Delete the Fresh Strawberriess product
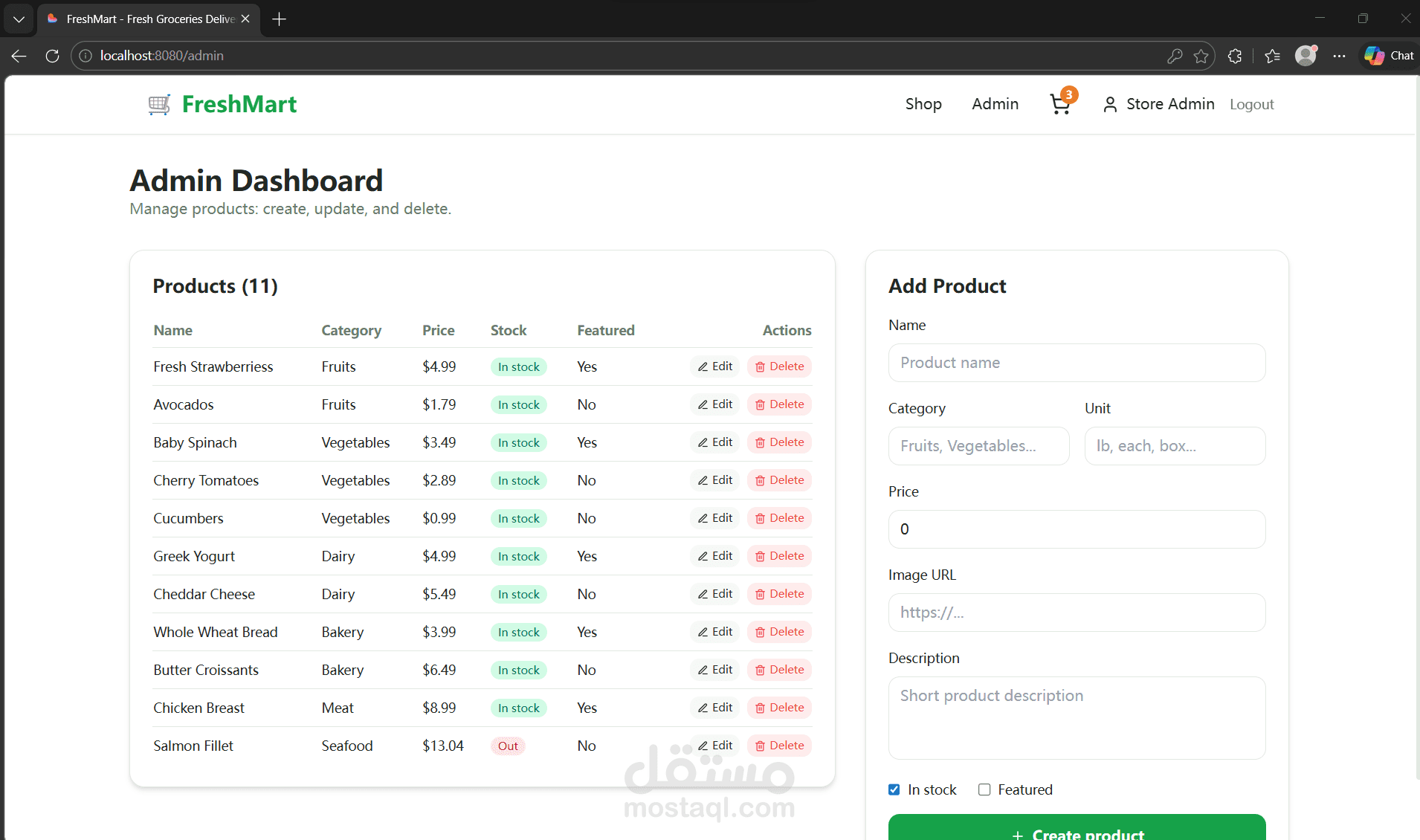1420x840 pixels. pyautogui.click(x=780, y=366)
